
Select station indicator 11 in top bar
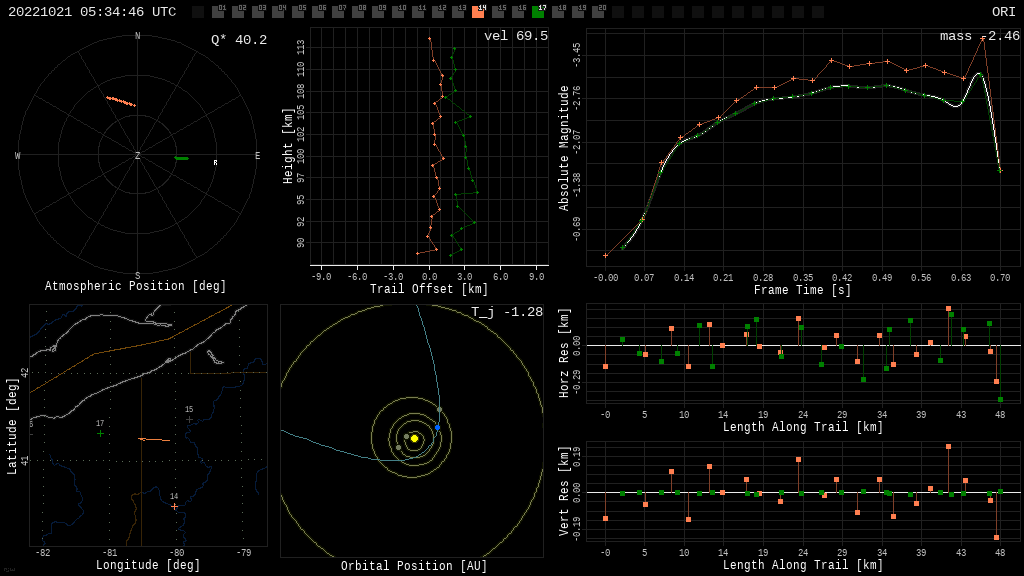[418, 11]
